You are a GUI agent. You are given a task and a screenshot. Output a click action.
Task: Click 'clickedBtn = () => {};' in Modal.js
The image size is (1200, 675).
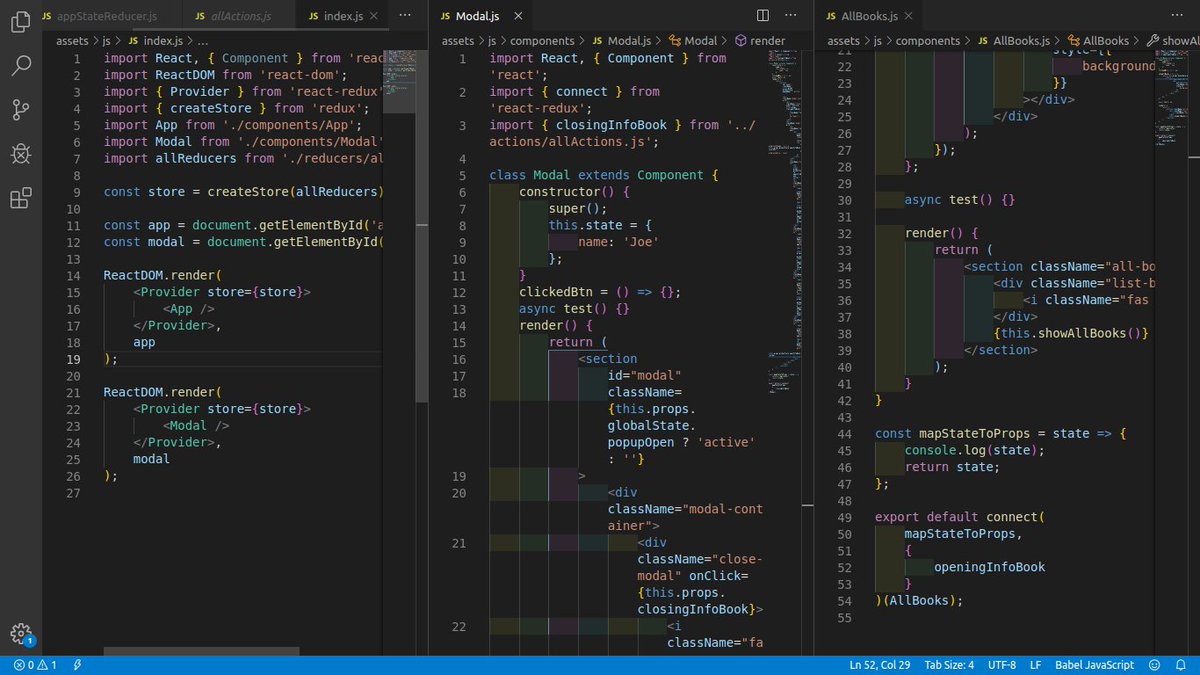click(x=599, y=293)
